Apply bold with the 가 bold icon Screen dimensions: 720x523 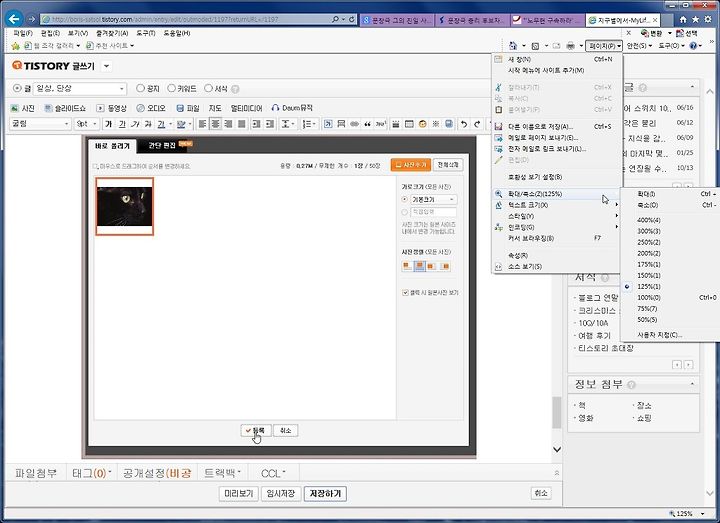[x=108, y=124]
